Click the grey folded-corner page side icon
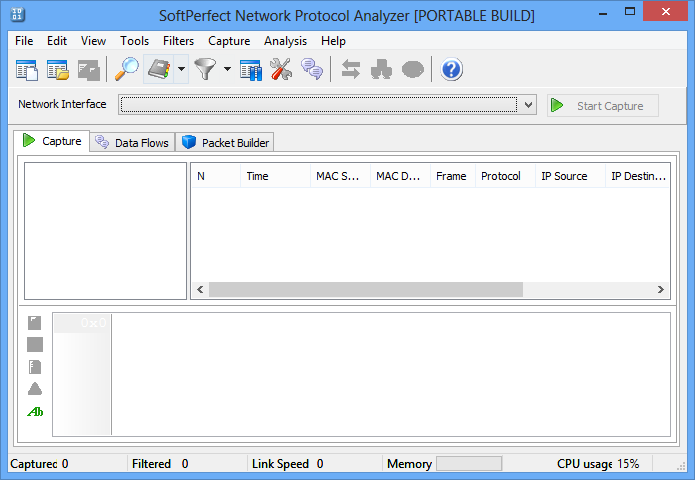The width and height of the screenshot is (695, 480). click(x=35, y=323)
